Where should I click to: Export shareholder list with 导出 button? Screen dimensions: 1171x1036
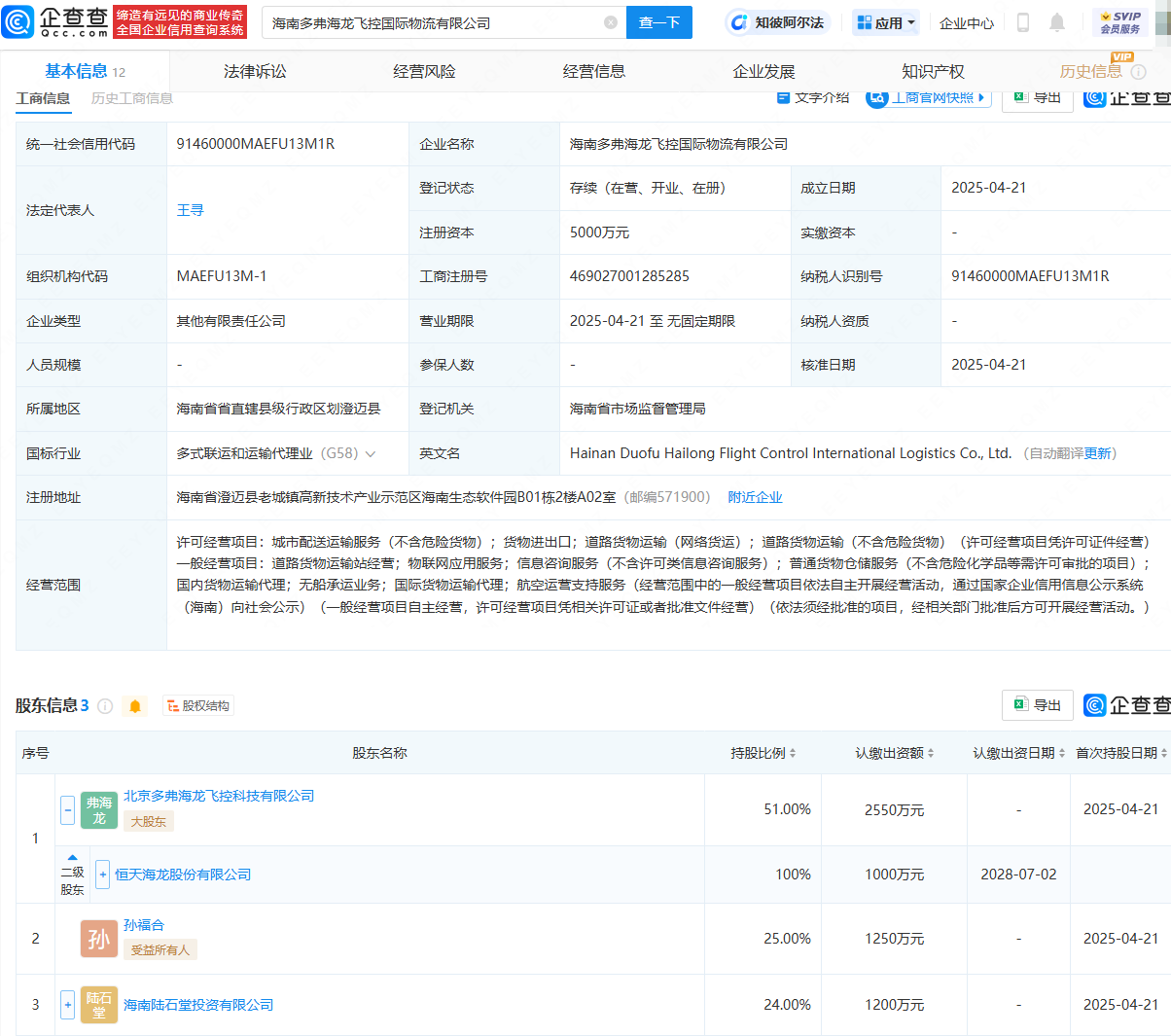pyautogui.click(x=1038, y=705)
